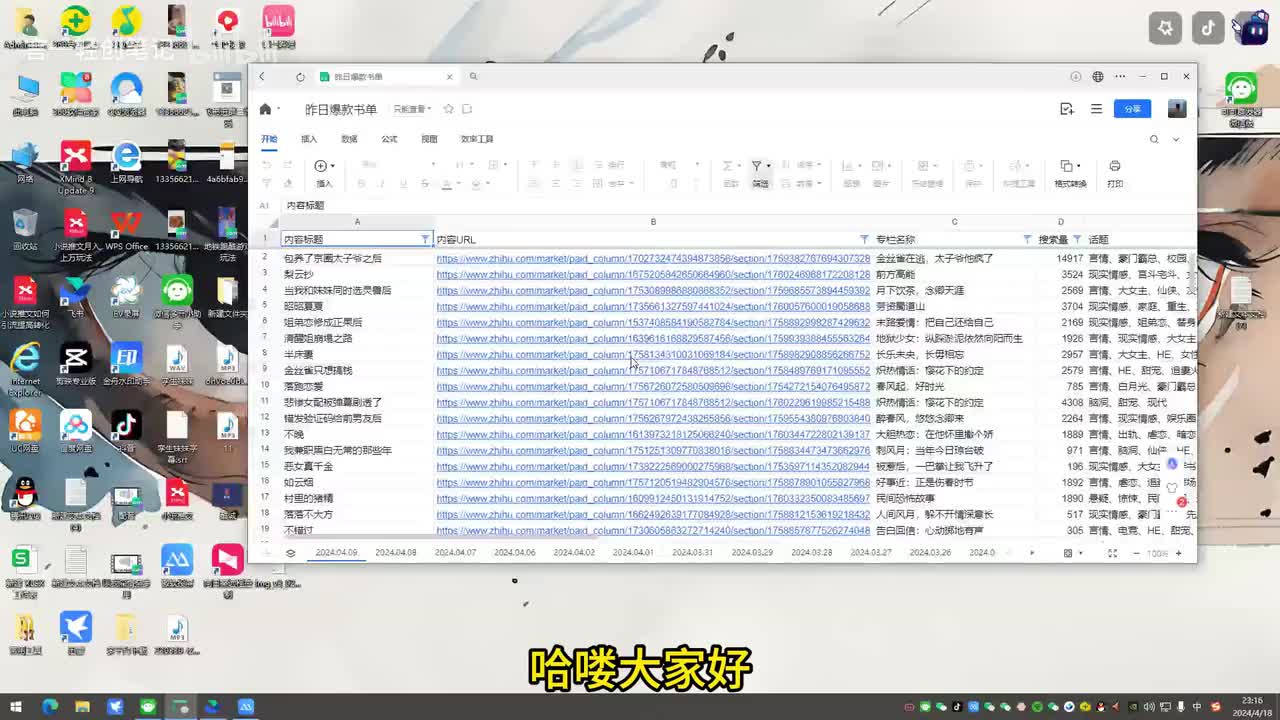Click the globe icon in title bar
The width and height of the screenshot is (1280, 720).
(1098, 77)
